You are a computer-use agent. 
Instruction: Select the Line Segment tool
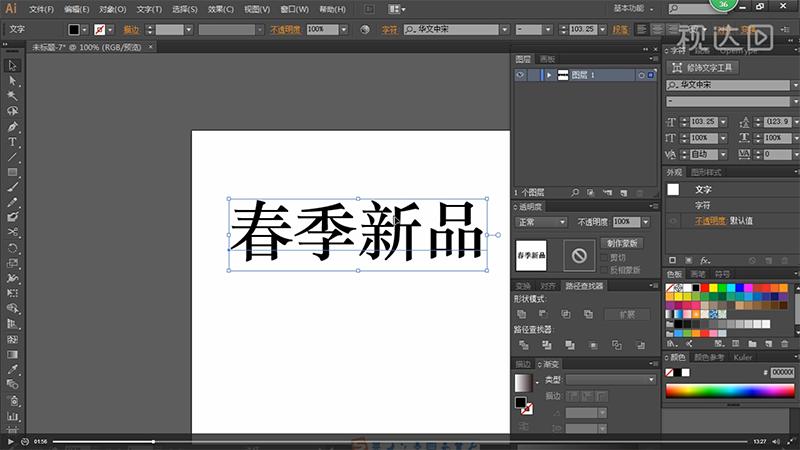12,157
